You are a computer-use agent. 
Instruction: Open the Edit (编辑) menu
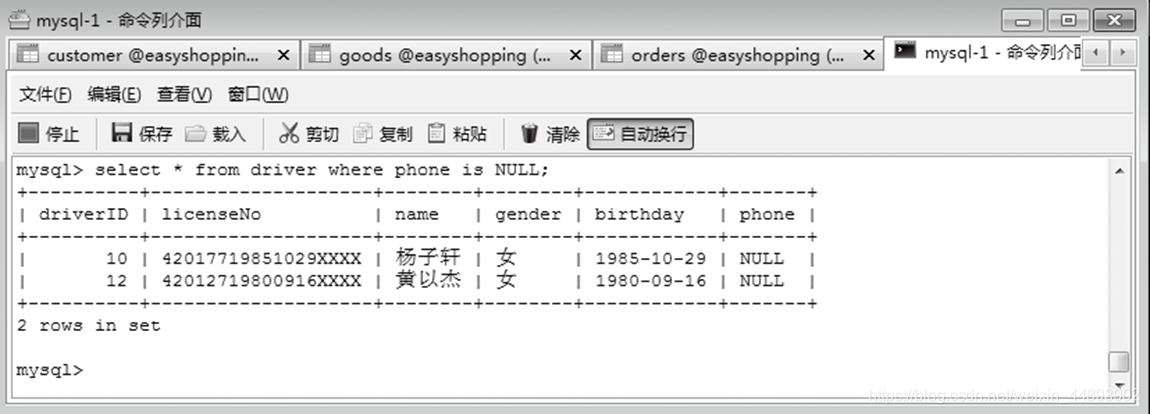pos(114,95)
